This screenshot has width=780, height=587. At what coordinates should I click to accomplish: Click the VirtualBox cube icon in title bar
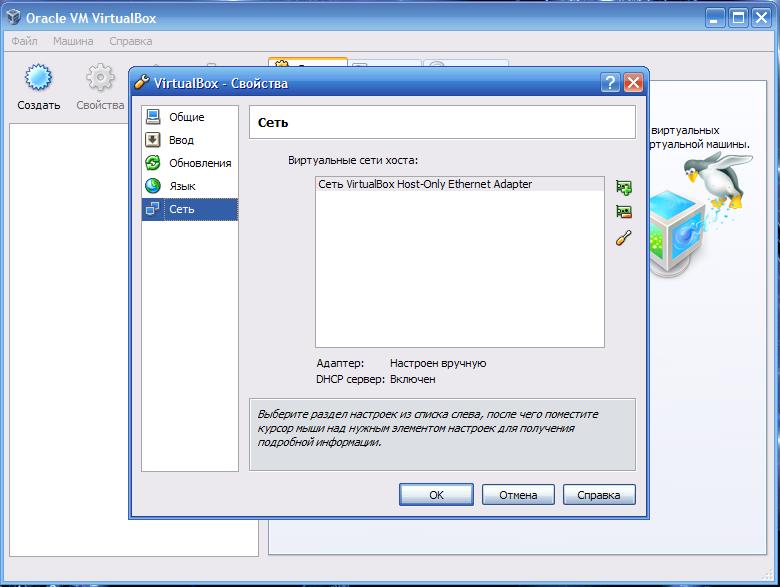click(x=14, y=17)
